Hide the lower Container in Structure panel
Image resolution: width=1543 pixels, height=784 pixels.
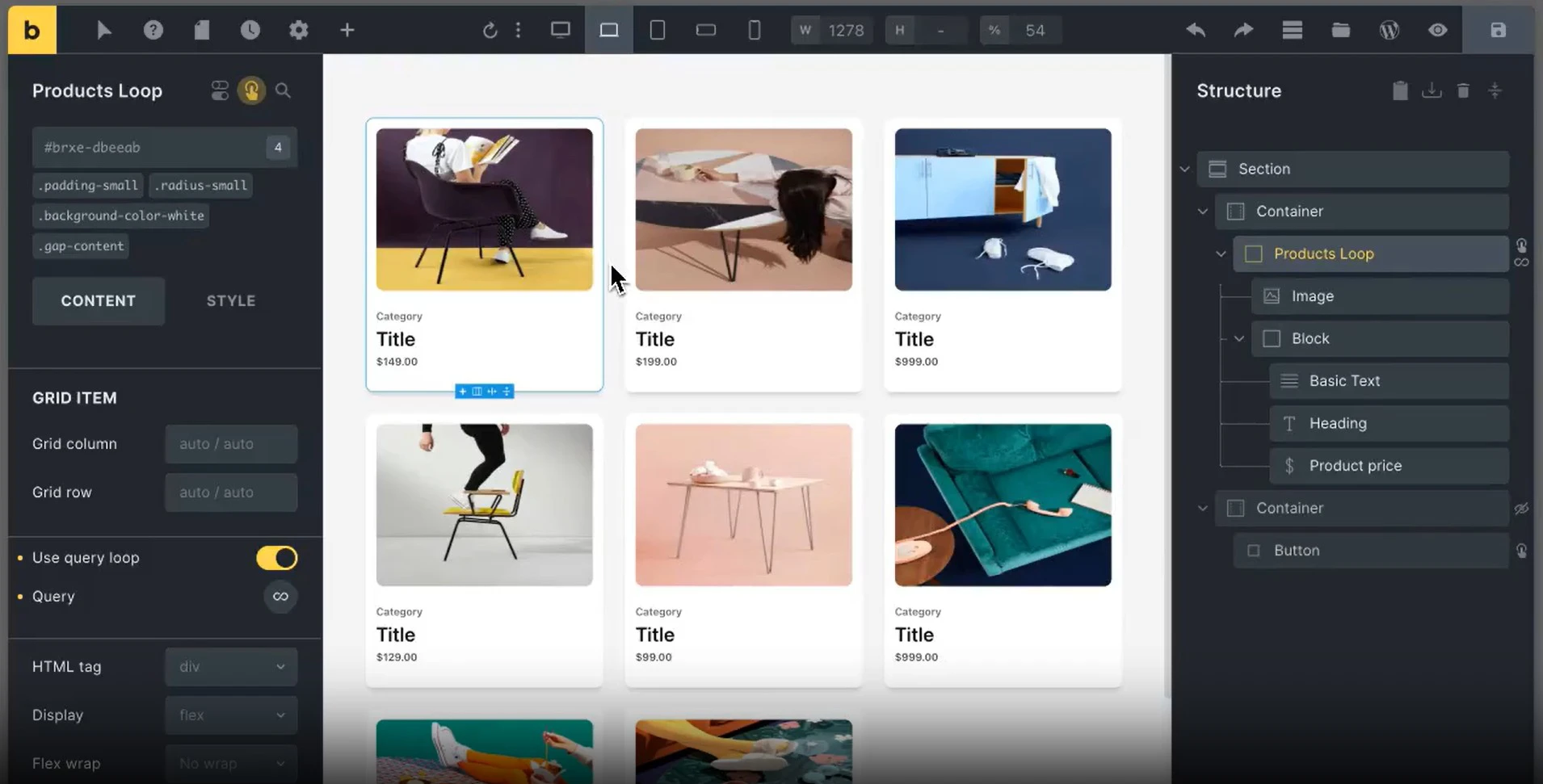tap(1522, 509)
